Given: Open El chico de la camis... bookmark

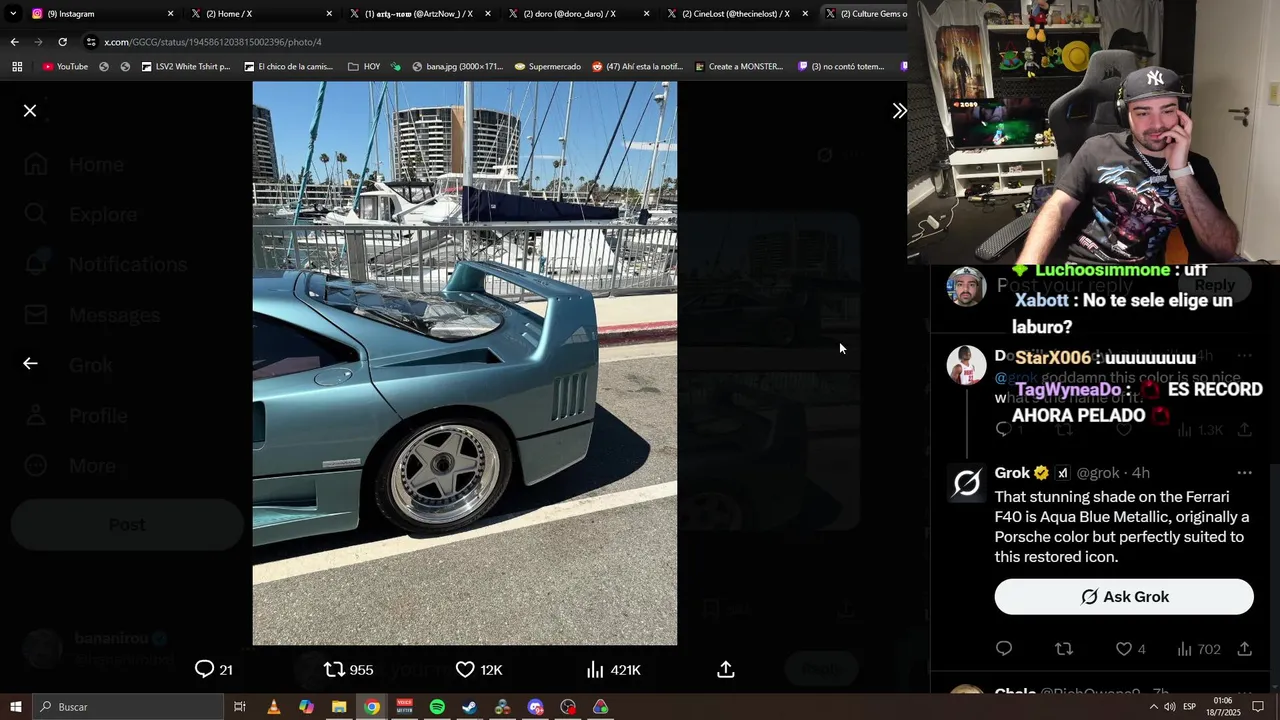Looking at the screenshot, I should coord(287,67).
